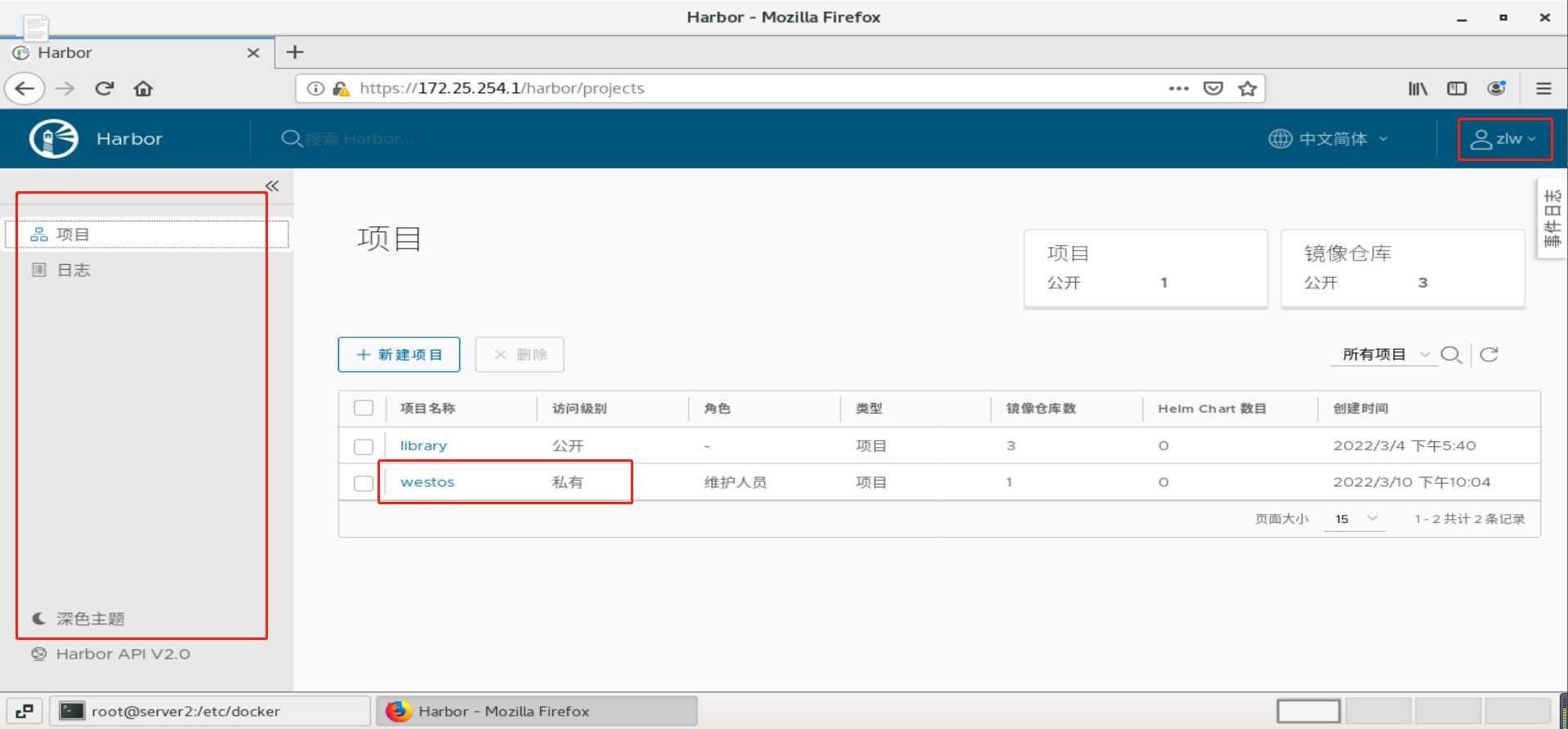Click the maintainer role cell for westos
This screenshot has height=729, width=1568.
coord(735,482)
